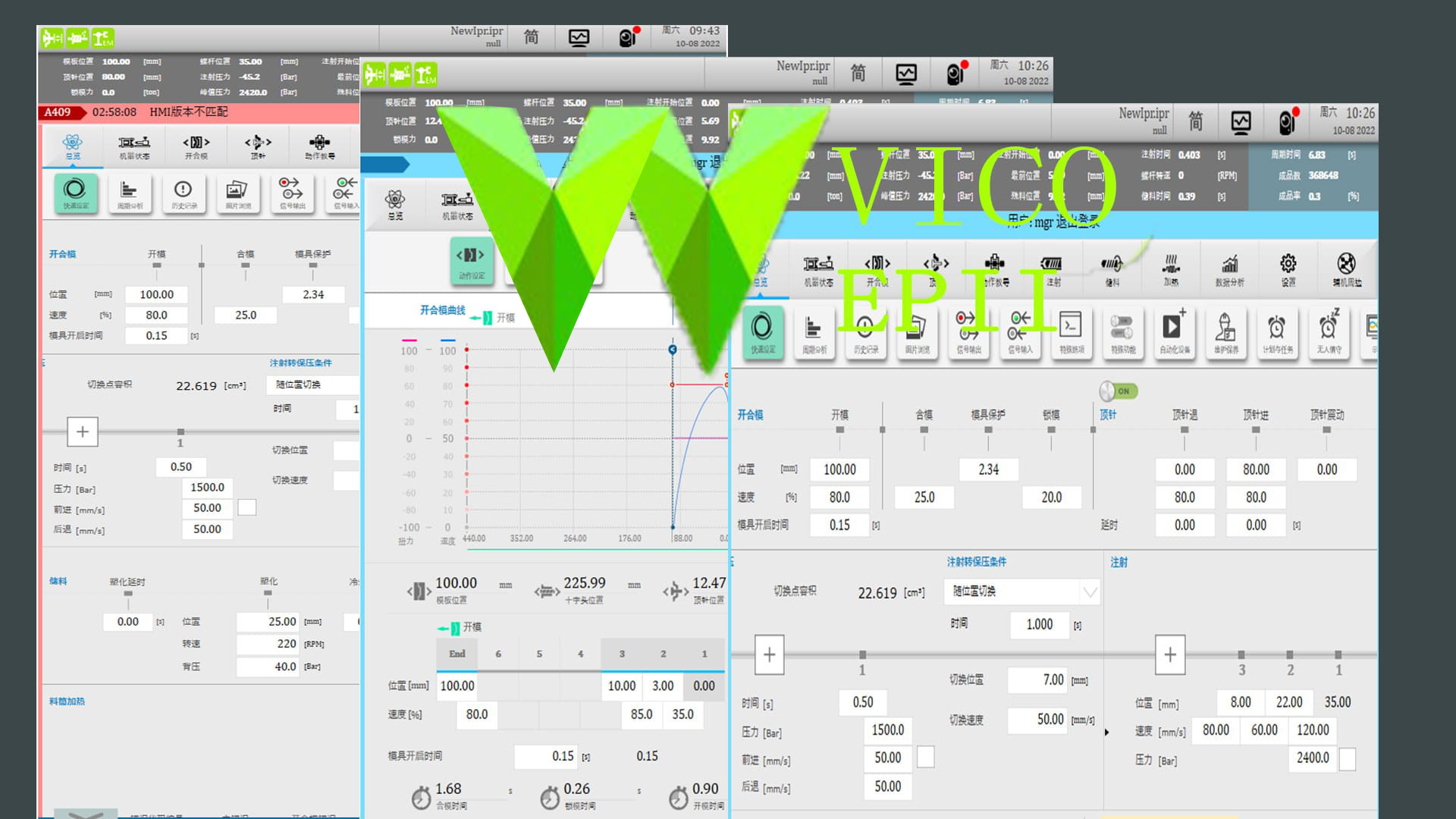1456x819 pixels.
Task: Click the A409 alarm message bar
Action: [x=199, y=112]
